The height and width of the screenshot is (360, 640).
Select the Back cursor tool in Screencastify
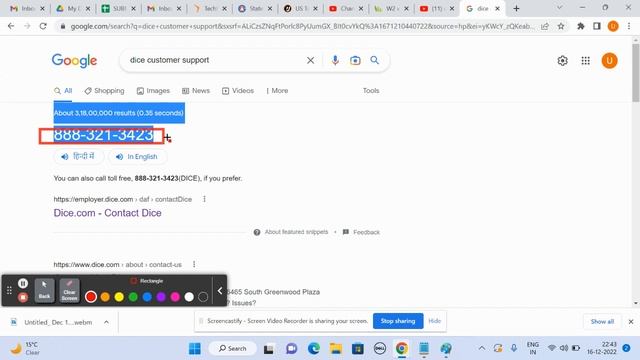tap(44, 290)
